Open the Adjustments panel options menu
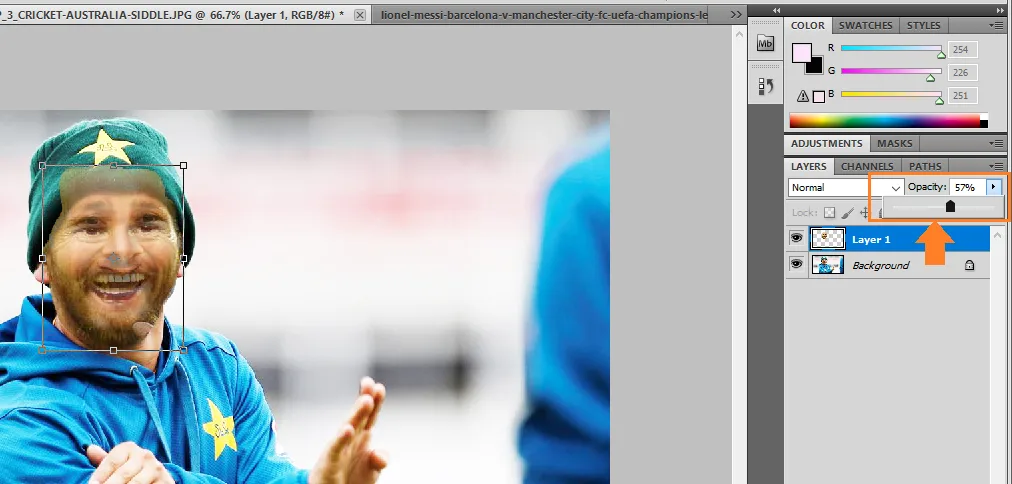This screenshot has width=1012, height=484. tap(996, 143)
